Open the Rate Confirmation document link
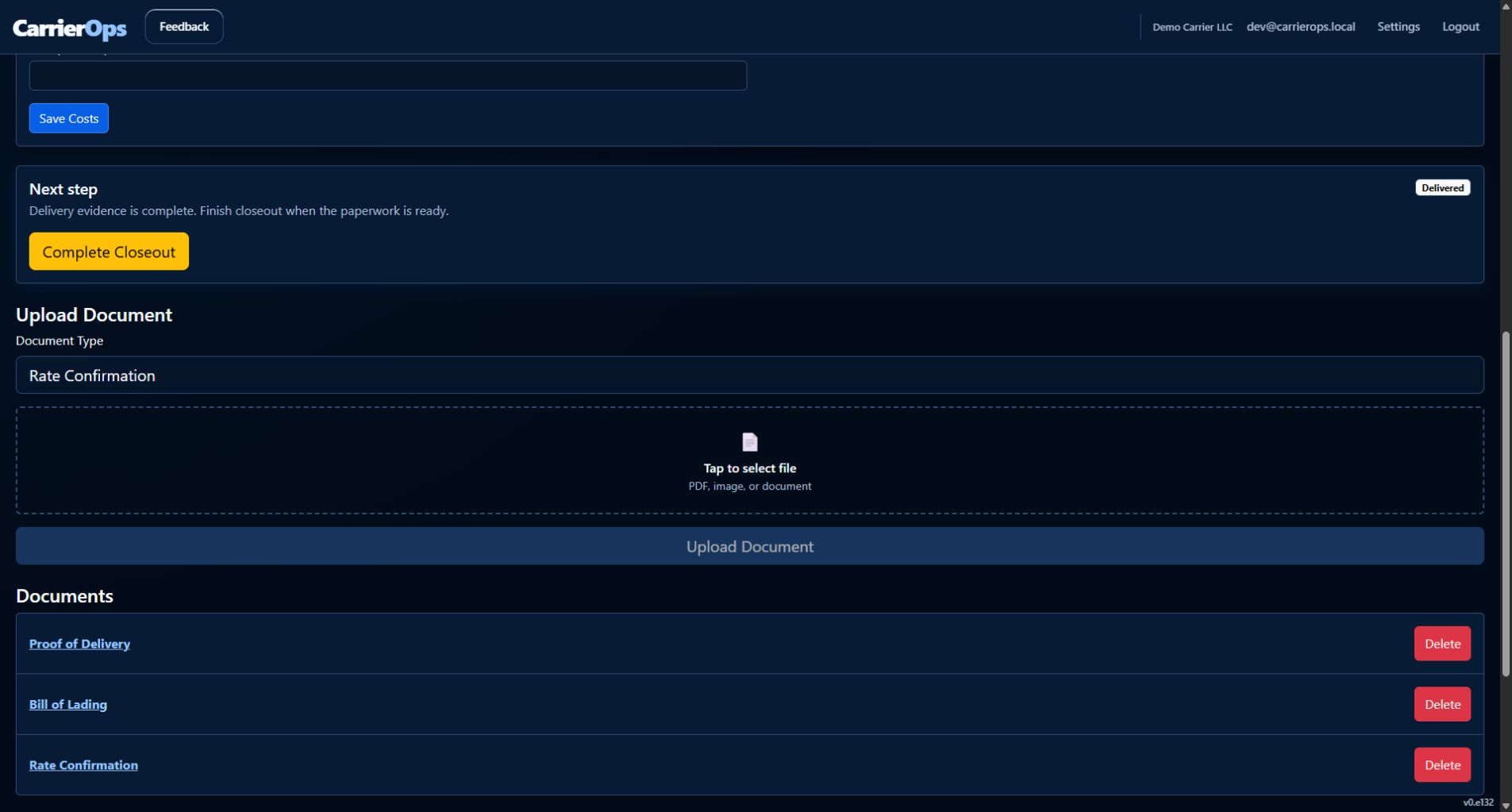Screen dimensions: 1512x812 (x=83, y=765)
